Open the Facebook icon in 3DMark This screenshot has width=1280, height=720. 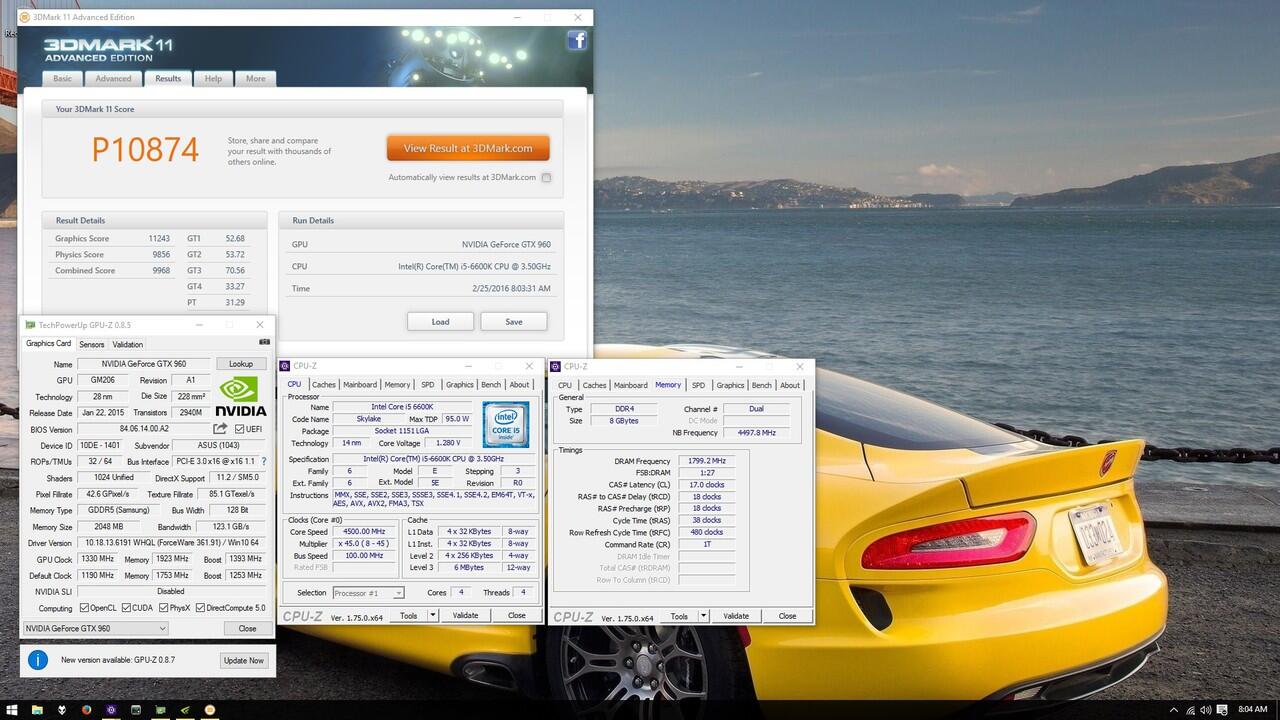577,40
